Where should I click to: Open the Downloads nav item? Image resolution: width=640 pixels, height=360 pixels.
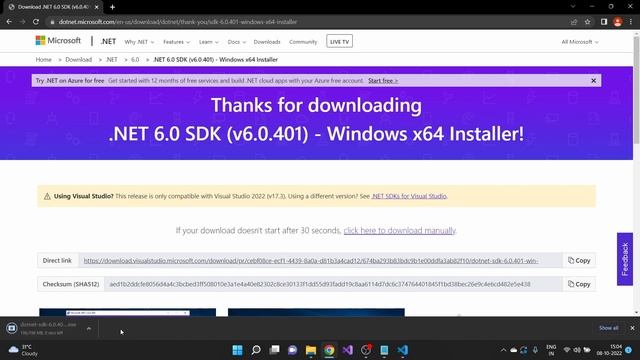(267, 42)
